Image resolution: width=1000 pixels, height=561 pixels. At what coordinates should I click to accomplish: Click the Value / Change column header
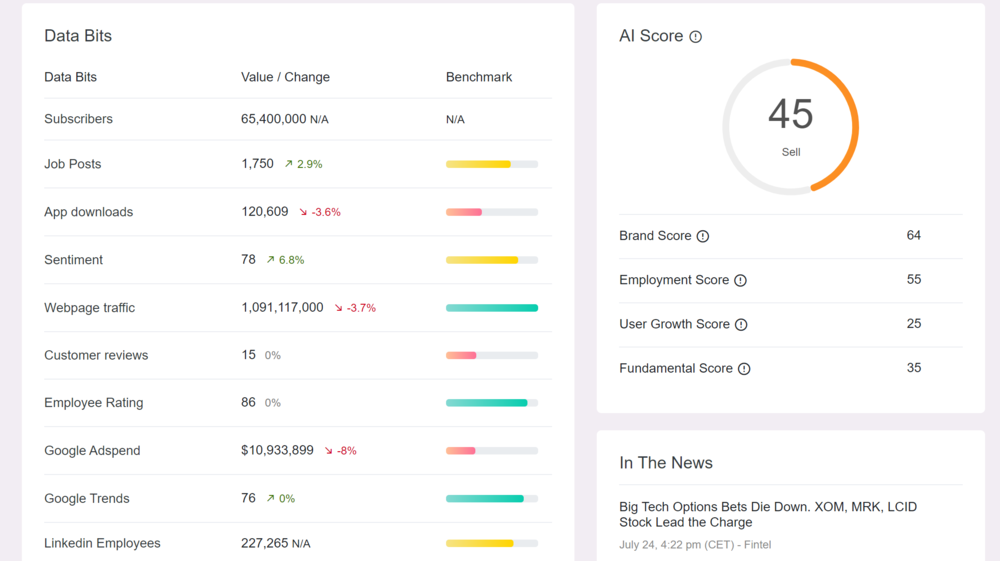pyautogui.click(x=286, y=77)
